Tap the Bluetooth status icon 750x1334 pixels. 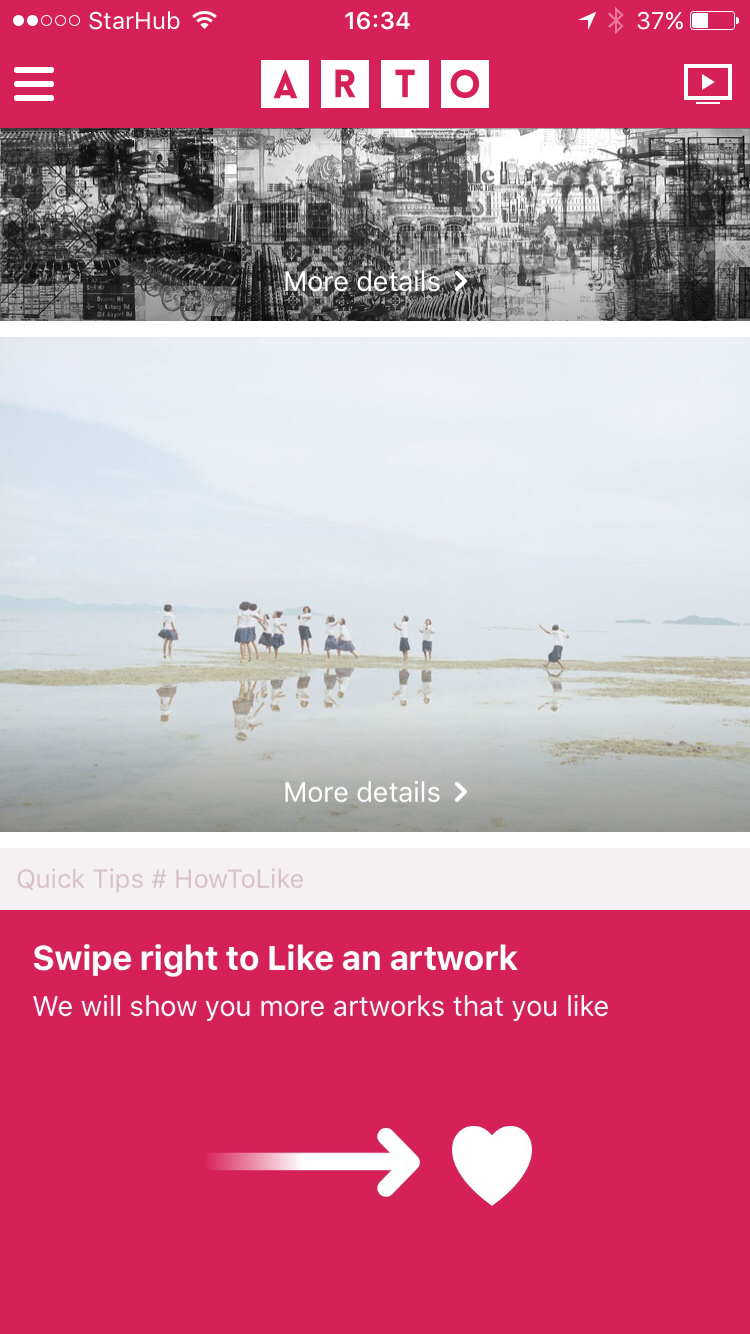(x=616, y=20)
